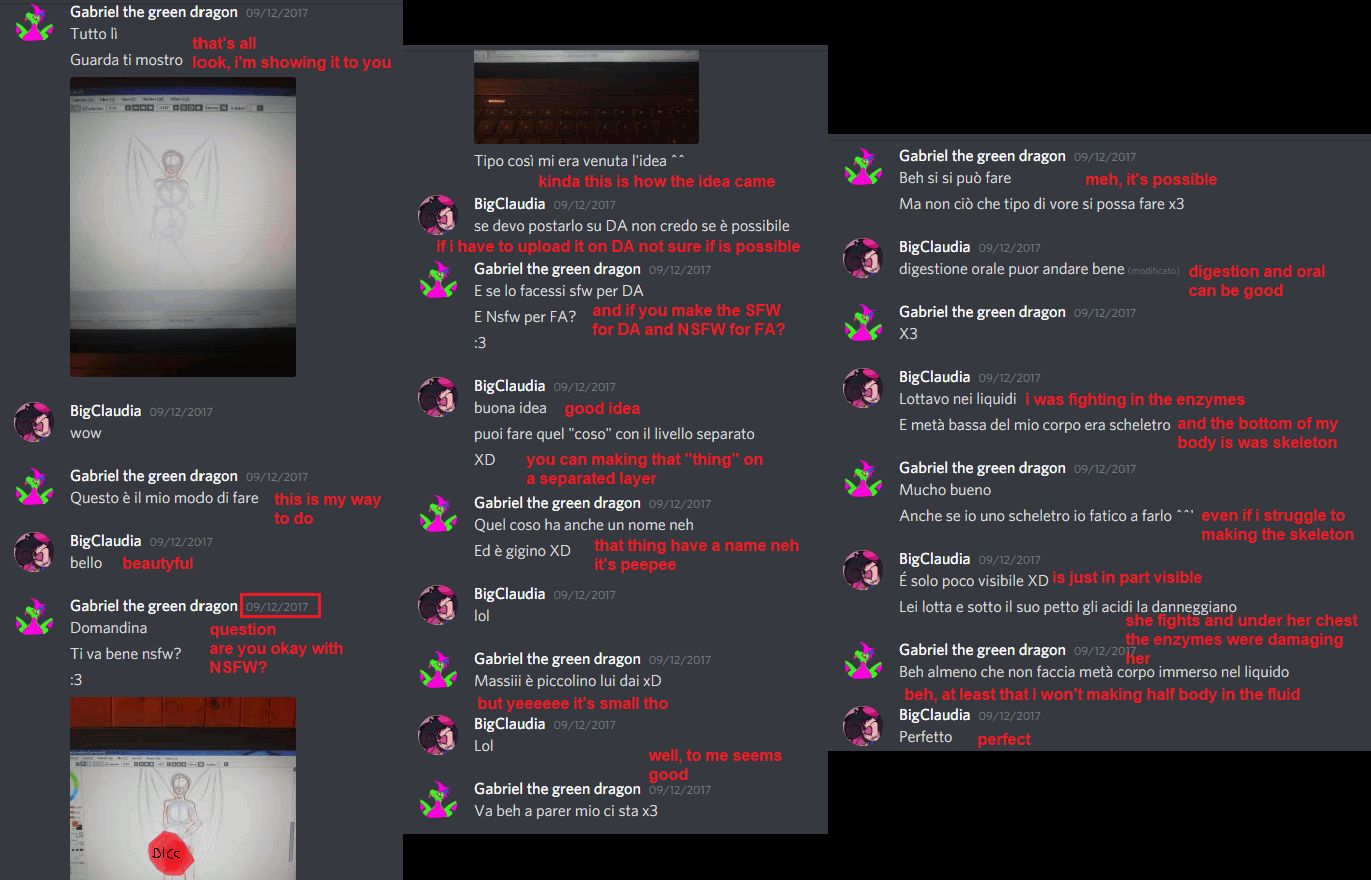Click BigClaudia's avatar beside the "lol" message

(x=438, y=604)
